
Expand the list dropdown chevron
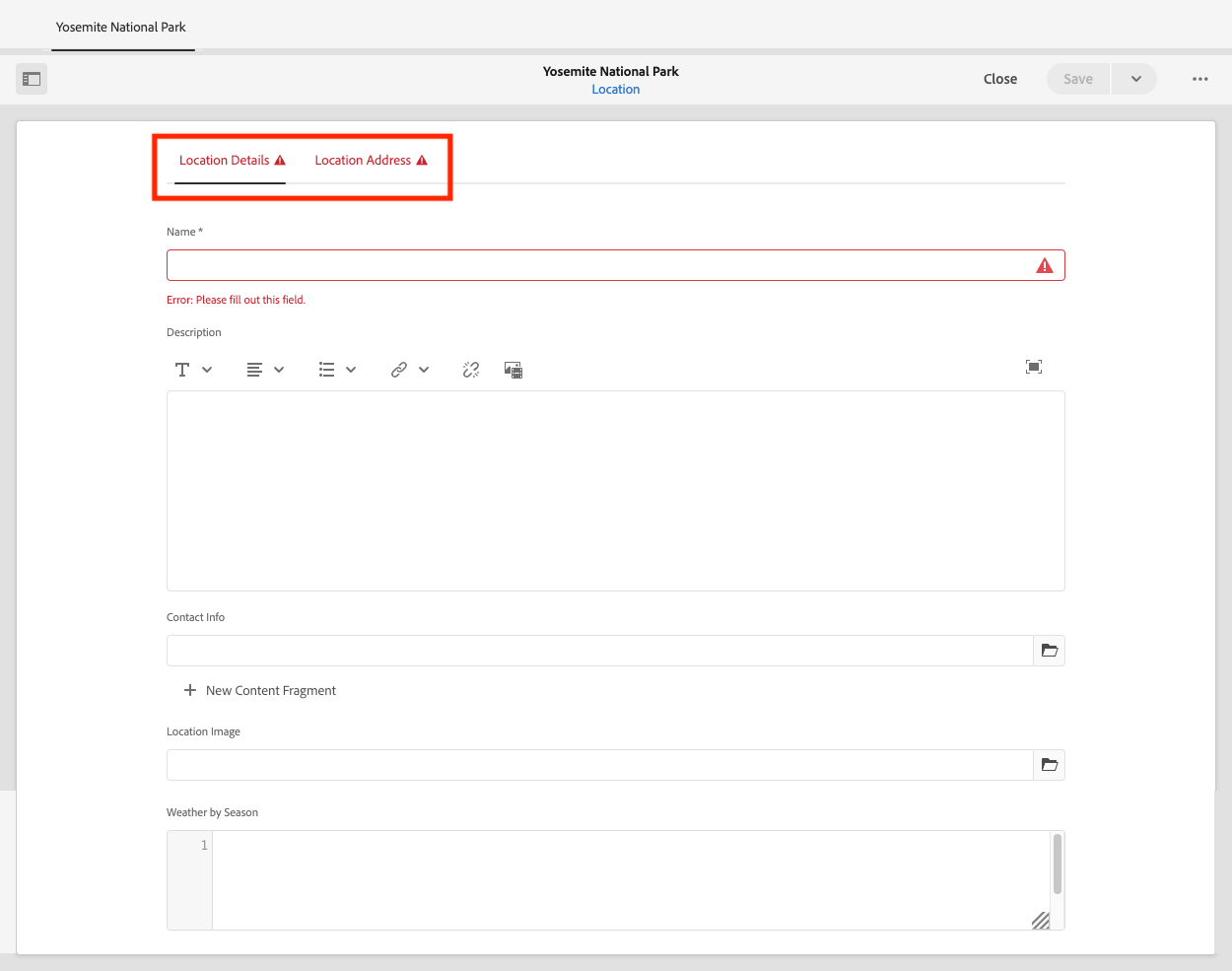tap(351, 370)
